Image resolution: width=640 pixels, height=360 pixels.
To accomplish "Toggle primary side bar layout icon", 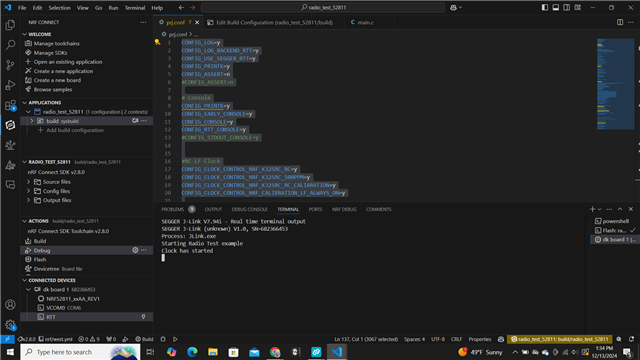I will pyautogui.click(x=545, y=7).
